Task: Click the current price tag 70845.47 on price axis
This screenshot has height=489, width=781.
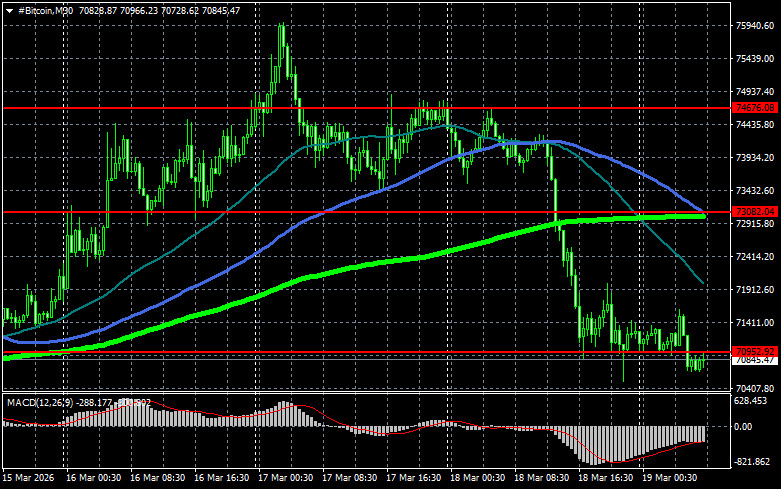Action: pos(755,360)
